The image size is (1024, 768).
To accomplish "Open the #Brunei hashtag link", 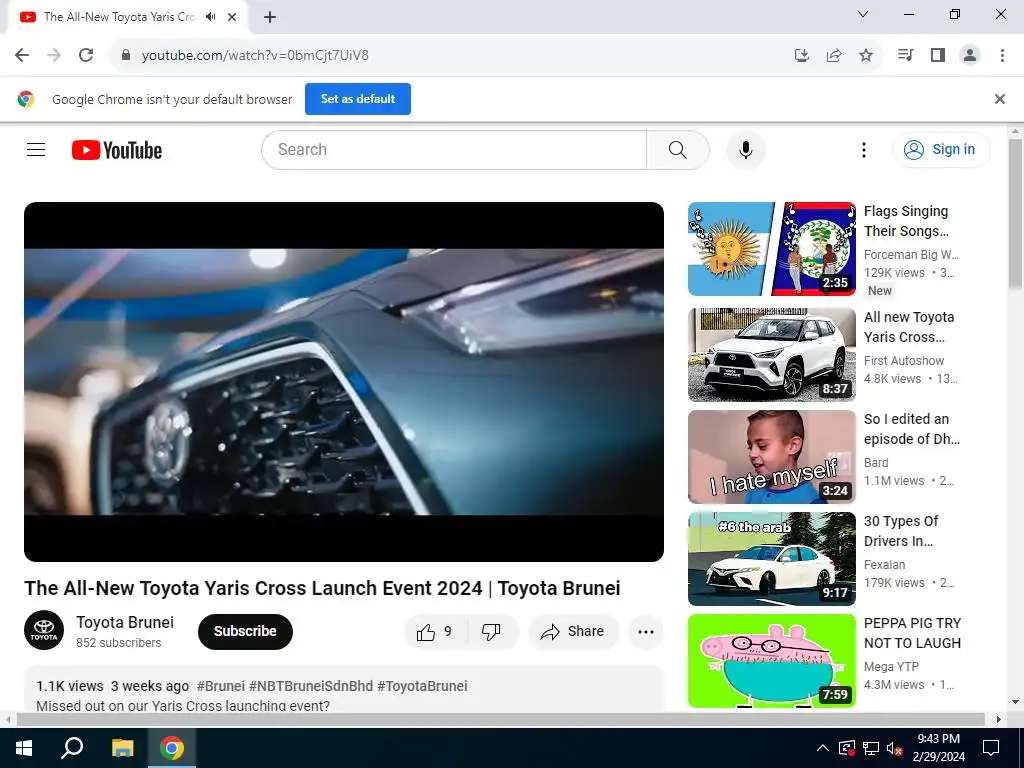I will (x=221, y=686).
